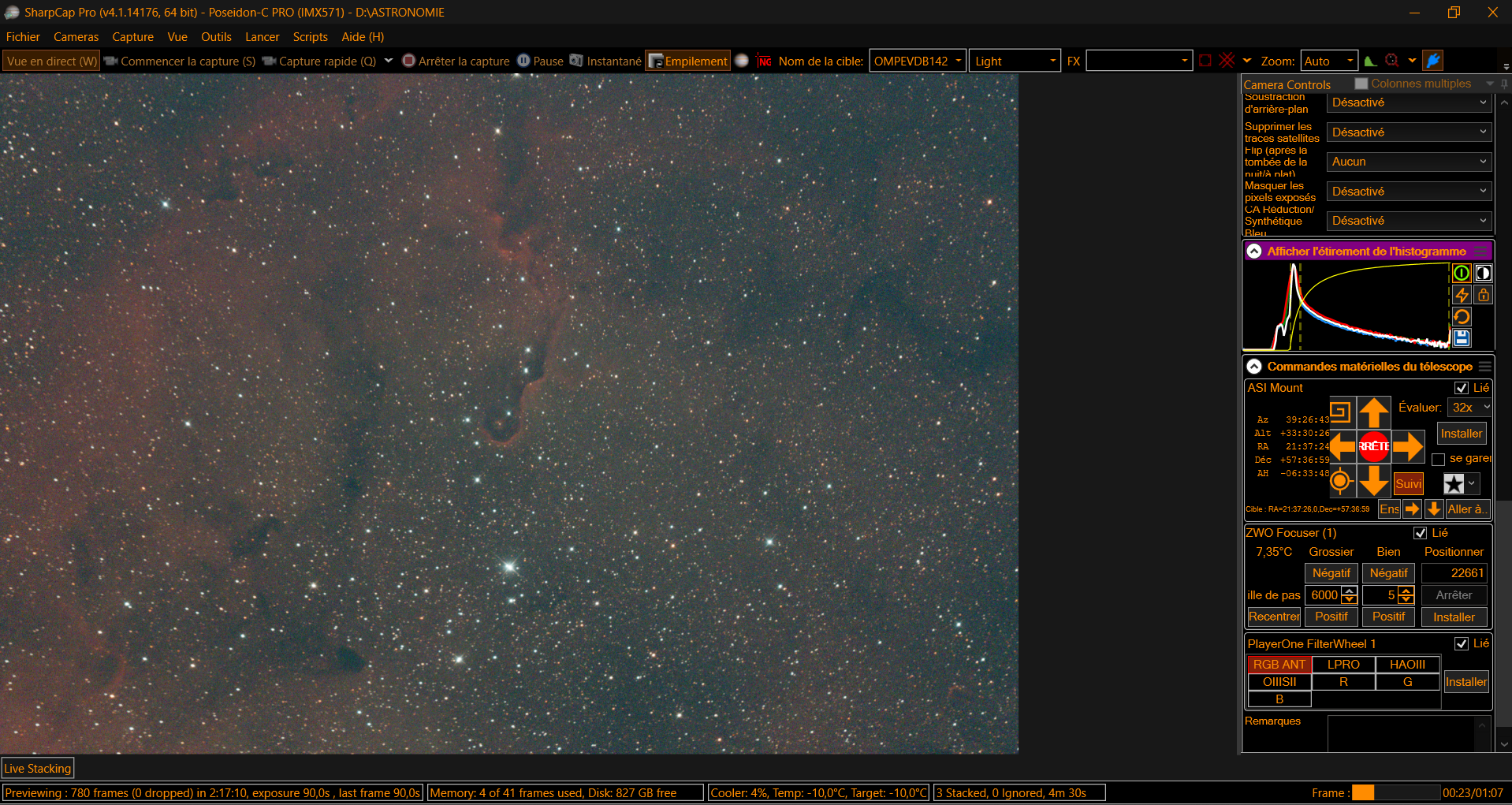The height and width of the screenshot is (805, 1512).
Task: Click the red magnifier focus-assist icon
Action: (x=1392, y=61)
